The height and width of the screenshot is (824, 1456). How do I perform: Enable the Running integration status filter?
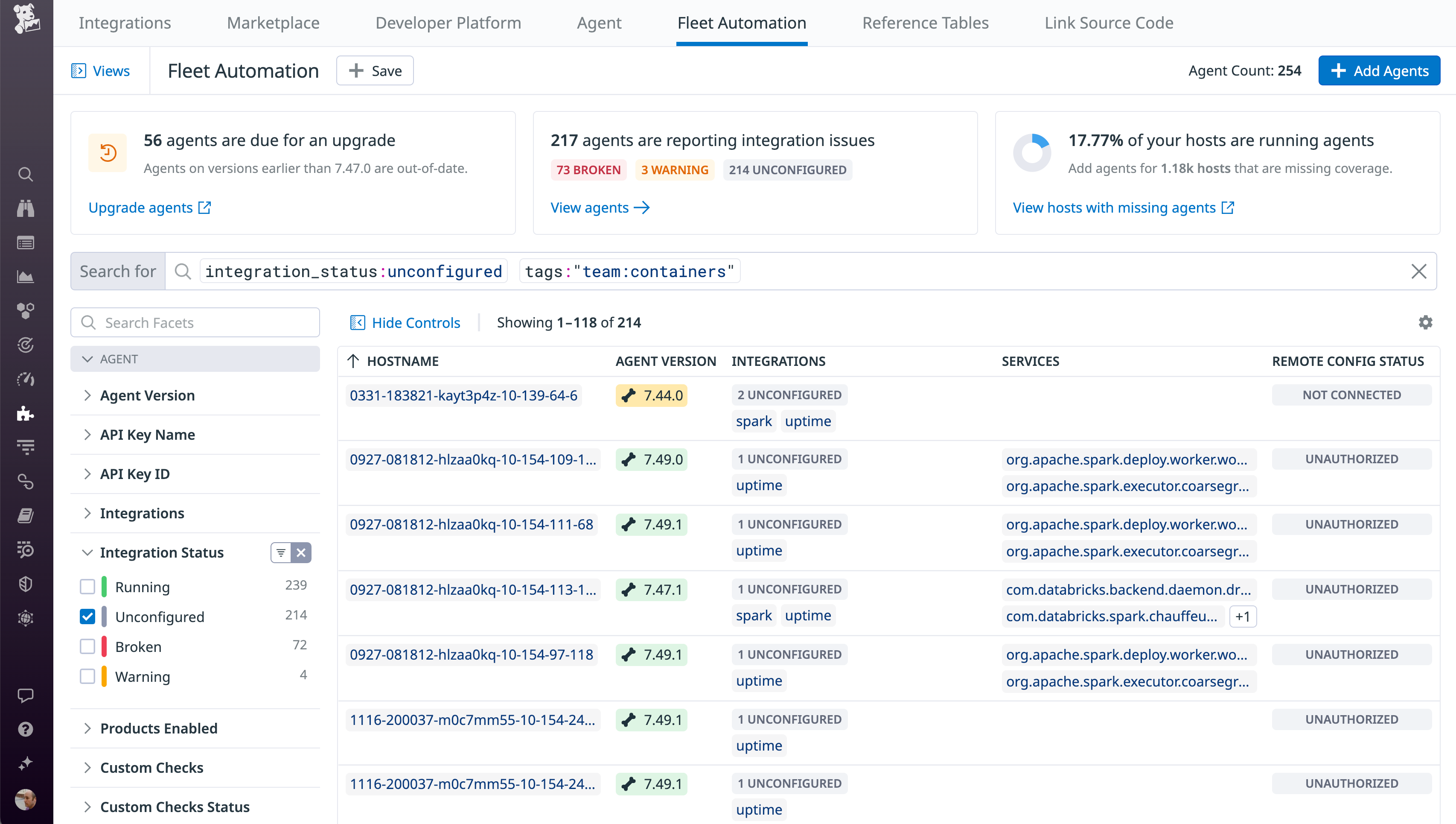[87, 587]
